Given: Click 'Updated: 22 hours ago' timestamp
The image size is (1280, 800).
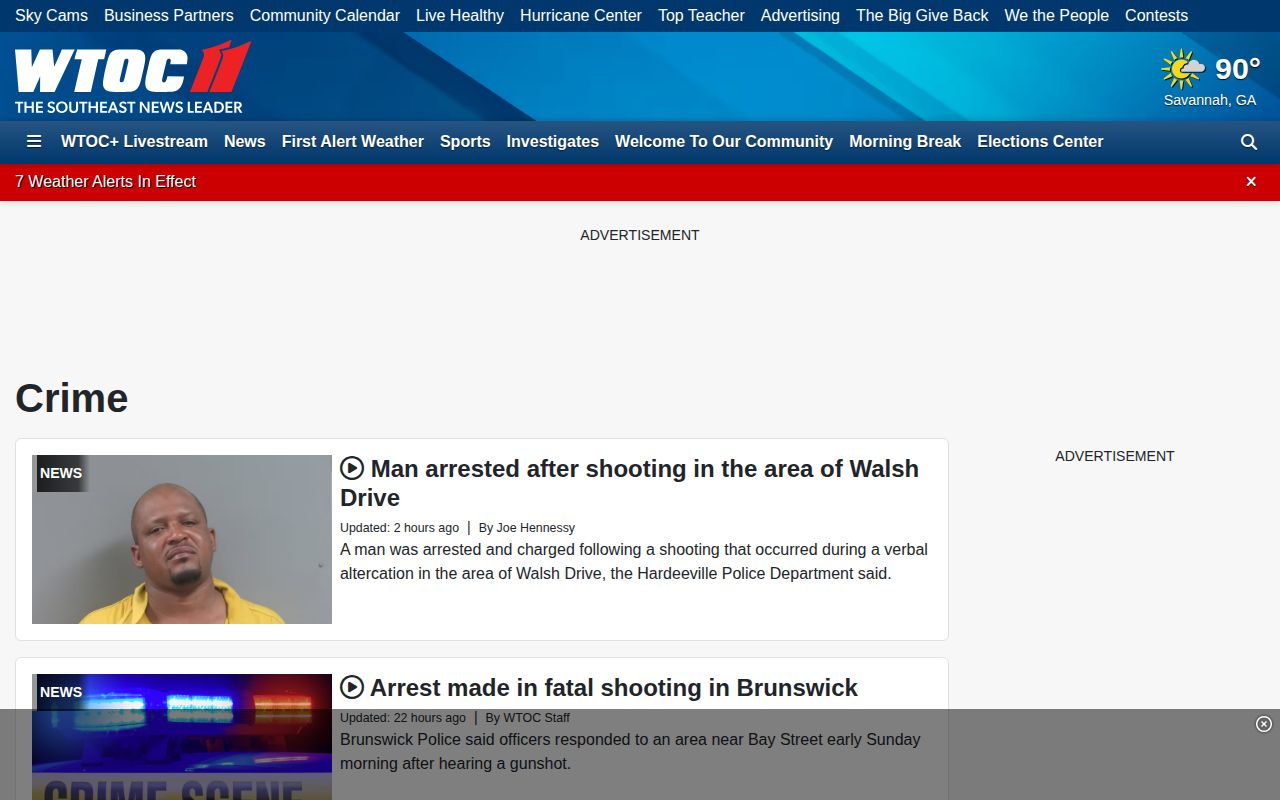Looking at the screenshot, I should 403,717.
